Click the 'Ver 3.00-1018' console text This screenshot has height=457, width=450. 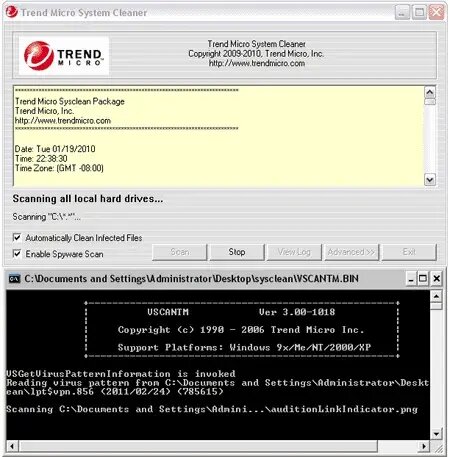pos(297,312)
